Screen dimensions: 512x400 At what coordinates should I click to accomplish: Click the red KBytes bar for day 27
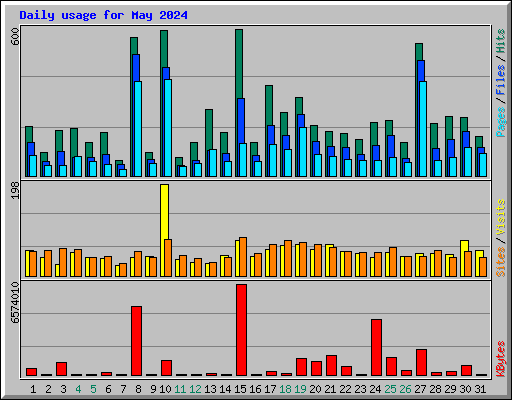coord(422,363)
